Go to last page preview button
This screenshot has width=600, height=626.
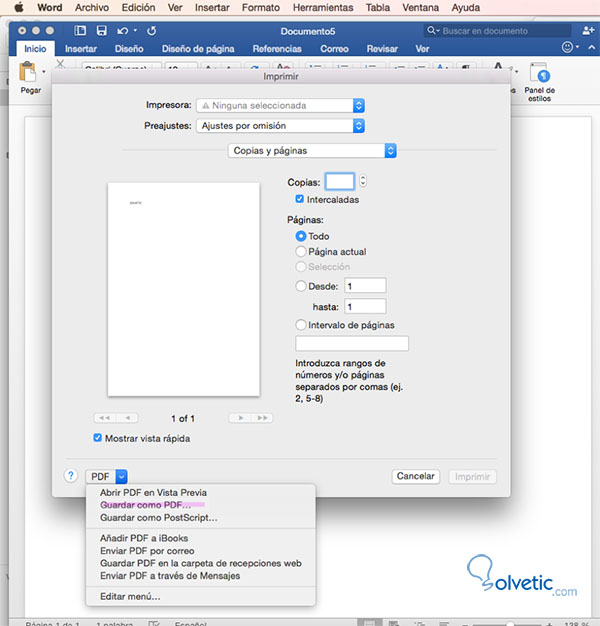pyautogui.click(x=262, y=418)
